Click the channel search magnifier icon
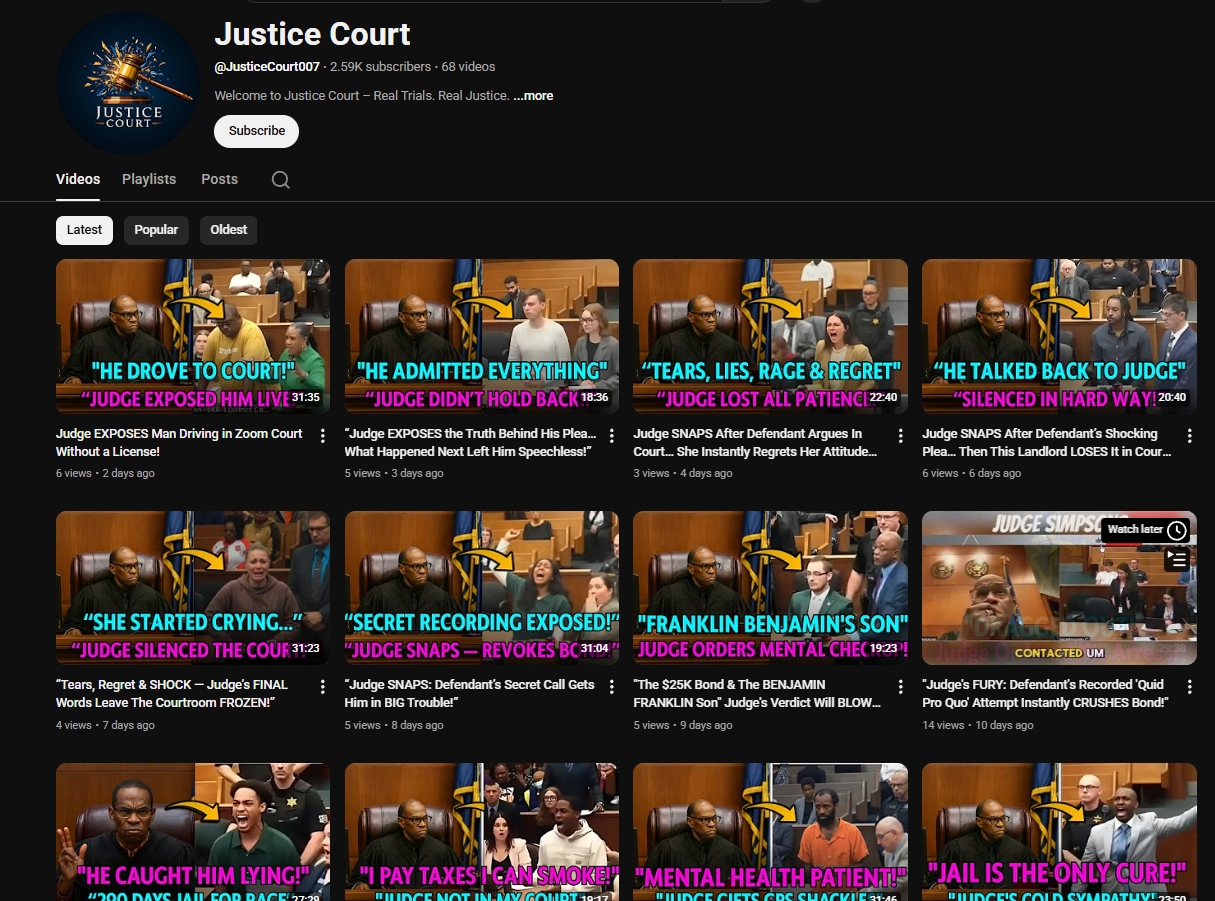 coord(281,180)
